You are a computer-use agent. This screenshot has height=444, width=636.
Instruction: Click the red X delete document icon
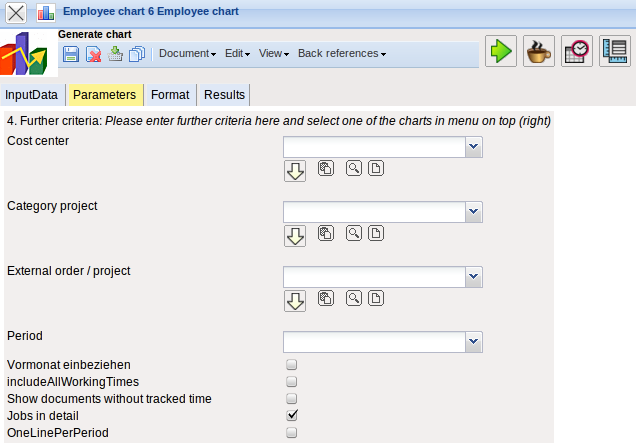pyautogui.click(x=94, y=54)
